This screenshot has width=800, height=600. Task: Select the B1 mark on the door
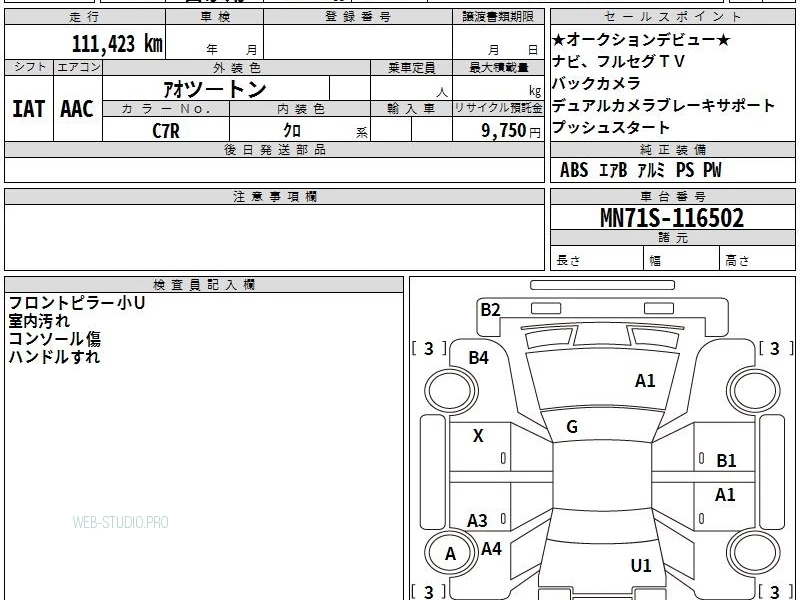(x=726, y=461)
